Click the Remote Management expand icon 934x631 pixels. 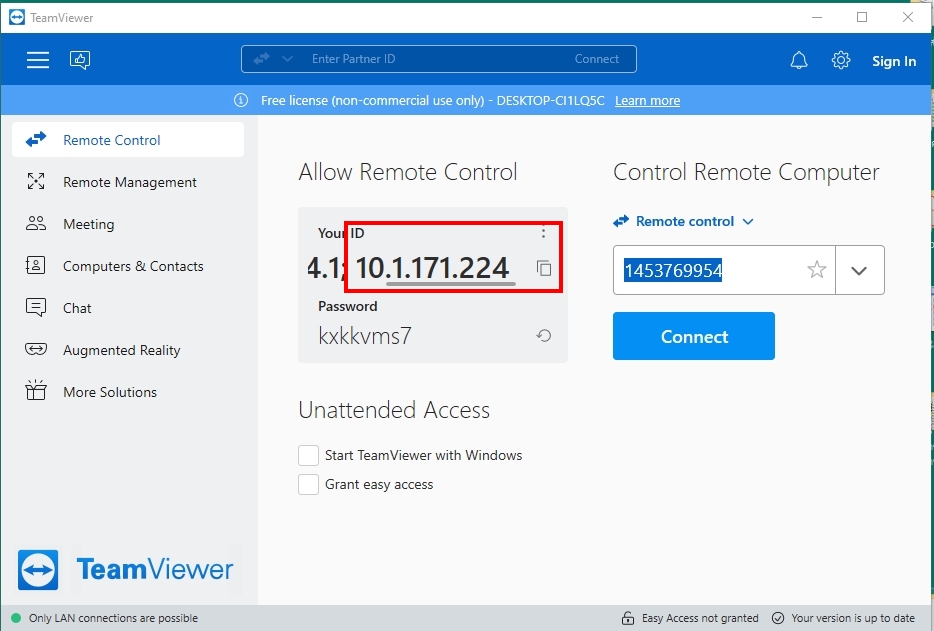[36, 181]
